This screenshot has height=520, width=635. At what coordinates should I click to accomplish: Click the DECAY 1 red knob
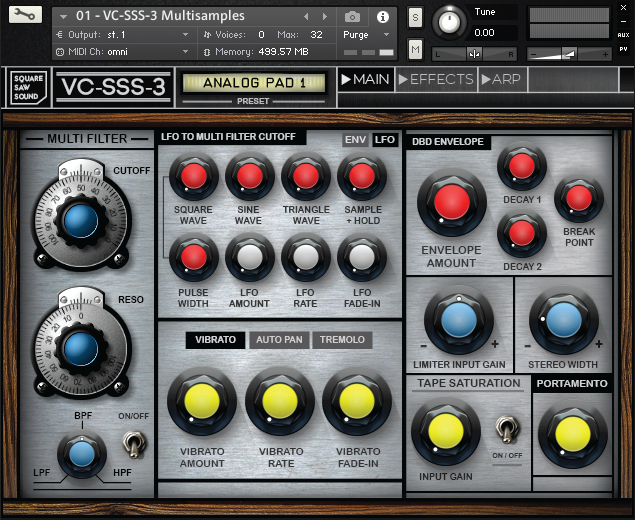522,166
